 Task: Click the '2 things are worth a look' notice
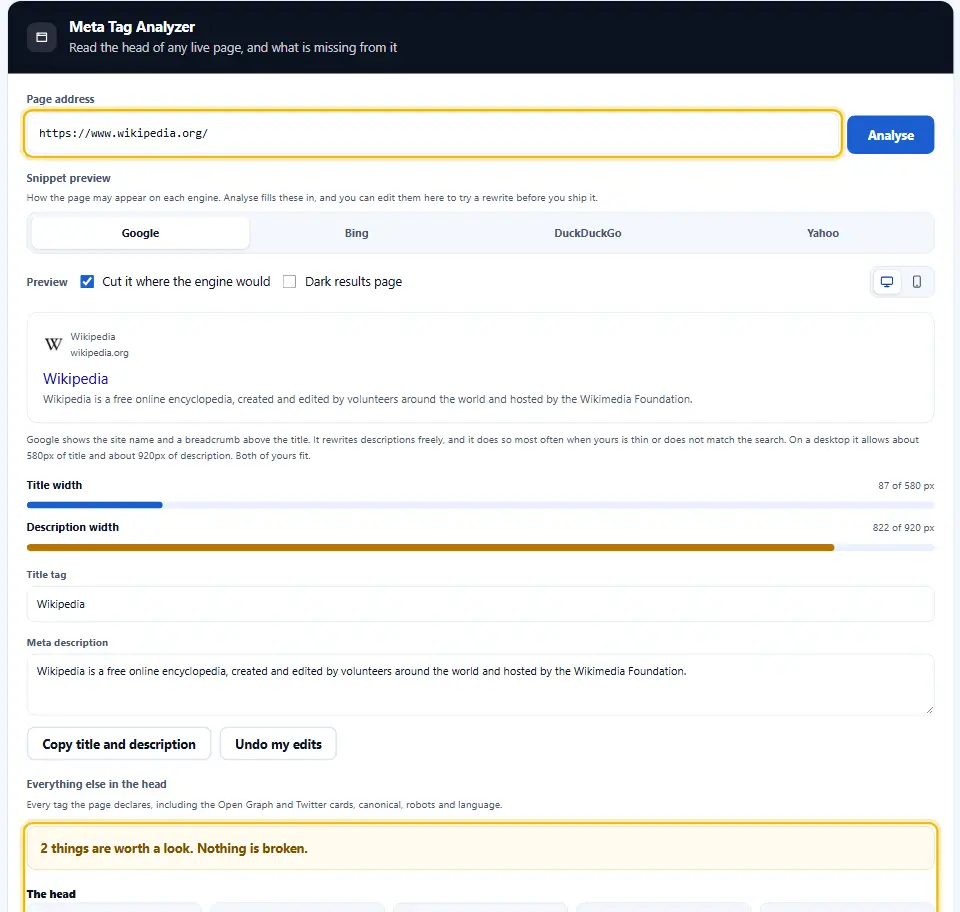point(480,848)
